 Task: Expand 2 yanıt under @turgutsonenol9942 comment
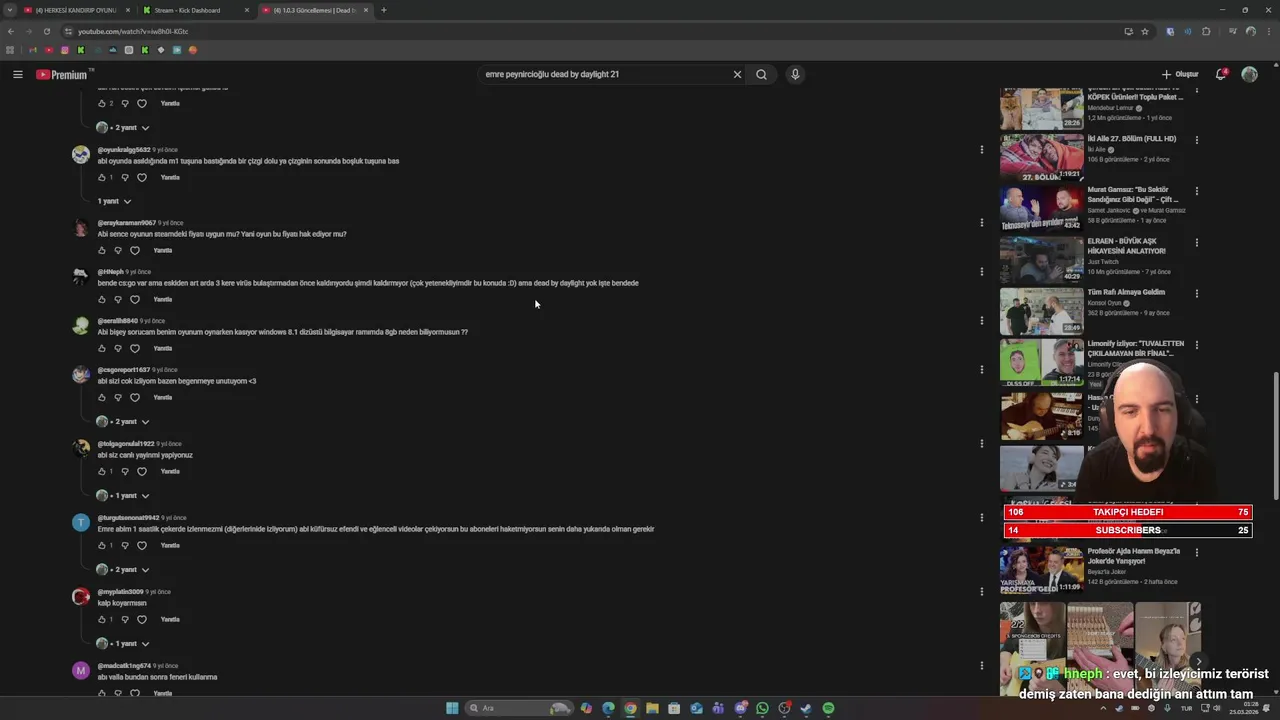coord(123,569)
